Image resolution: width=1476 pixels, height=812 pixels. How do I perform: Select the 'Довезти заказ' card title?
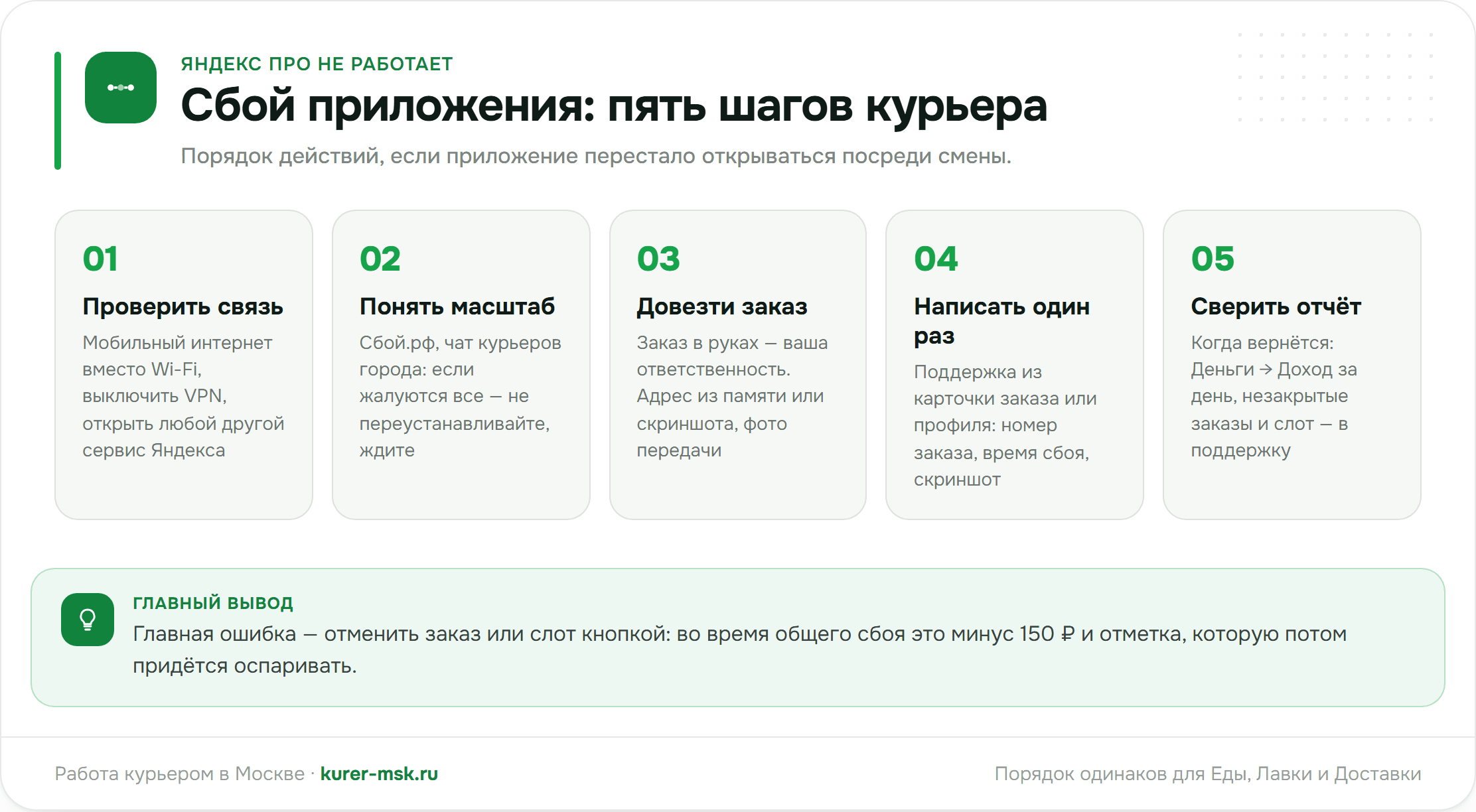point(722,306)
